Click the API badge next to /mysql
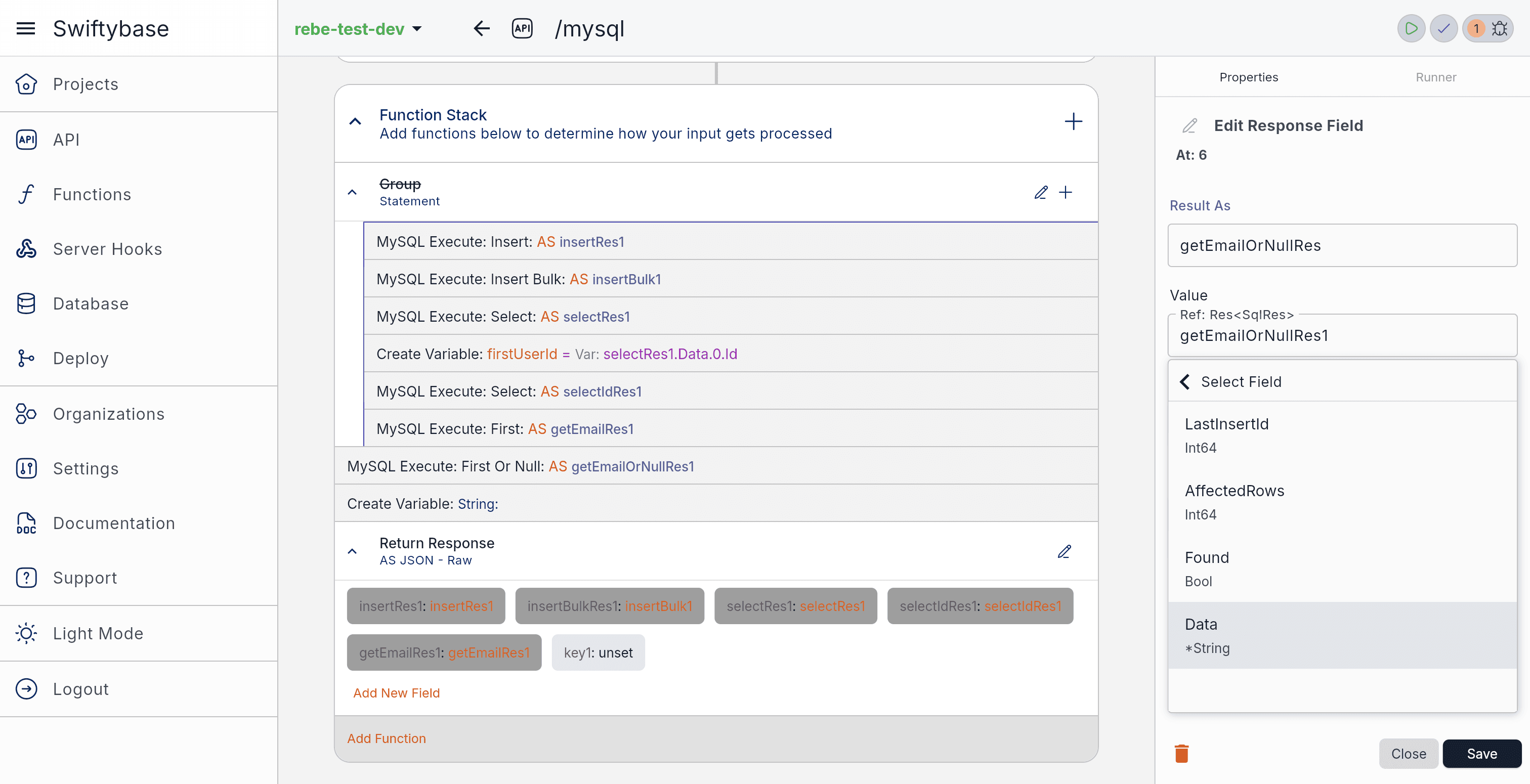 tap(522, 28)
